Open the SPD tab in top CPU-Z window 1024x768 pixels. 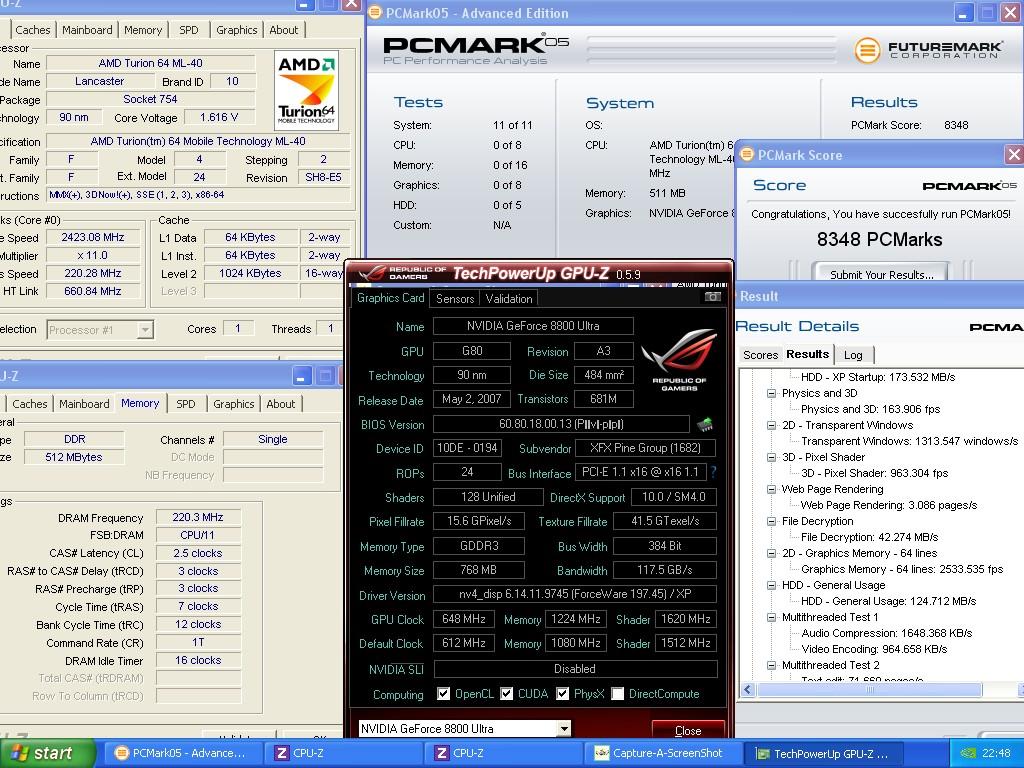189,30
